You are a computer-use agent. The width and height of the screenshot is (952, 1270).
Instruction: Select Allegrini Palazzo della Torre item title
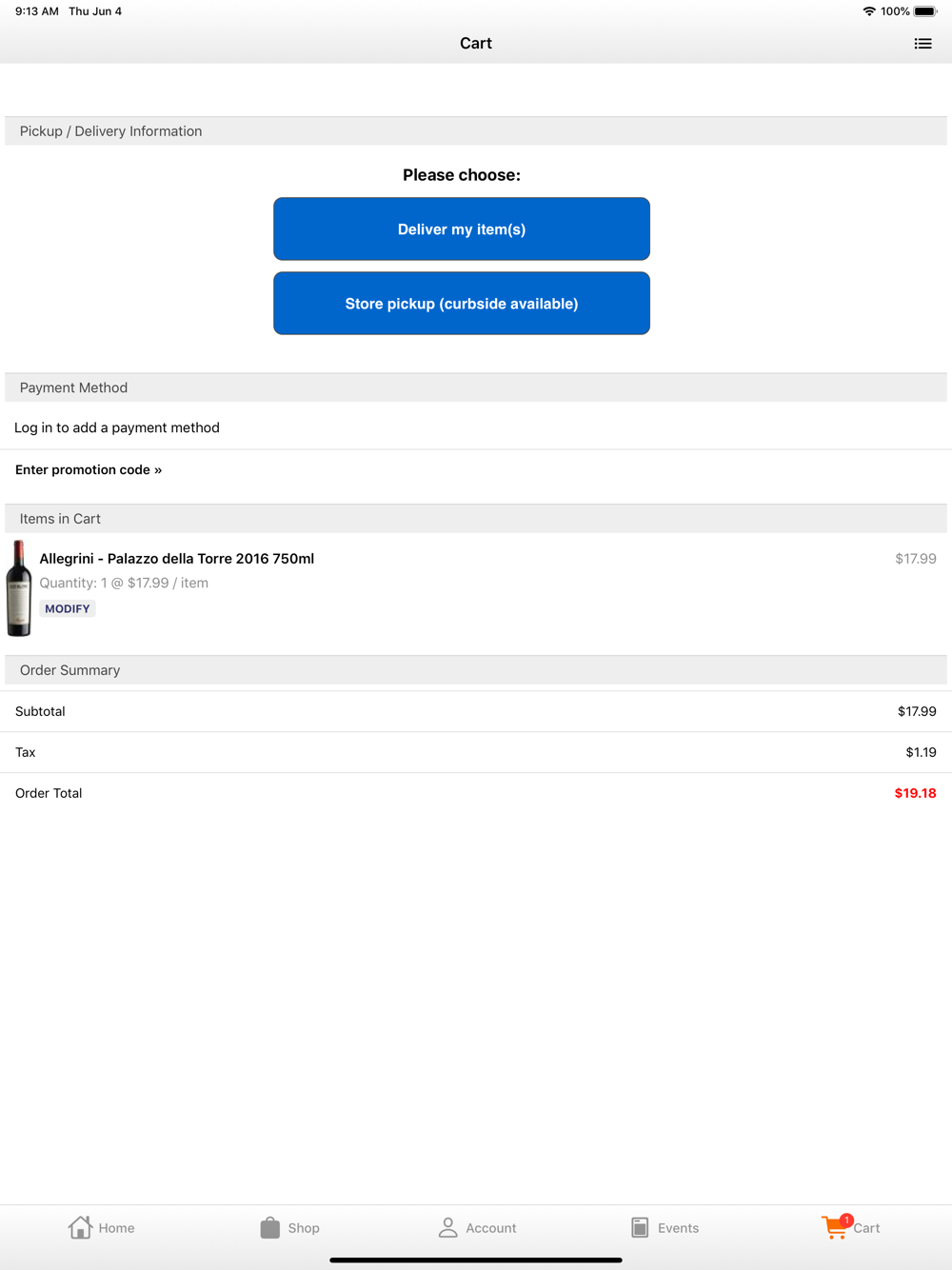coord(177,559)
